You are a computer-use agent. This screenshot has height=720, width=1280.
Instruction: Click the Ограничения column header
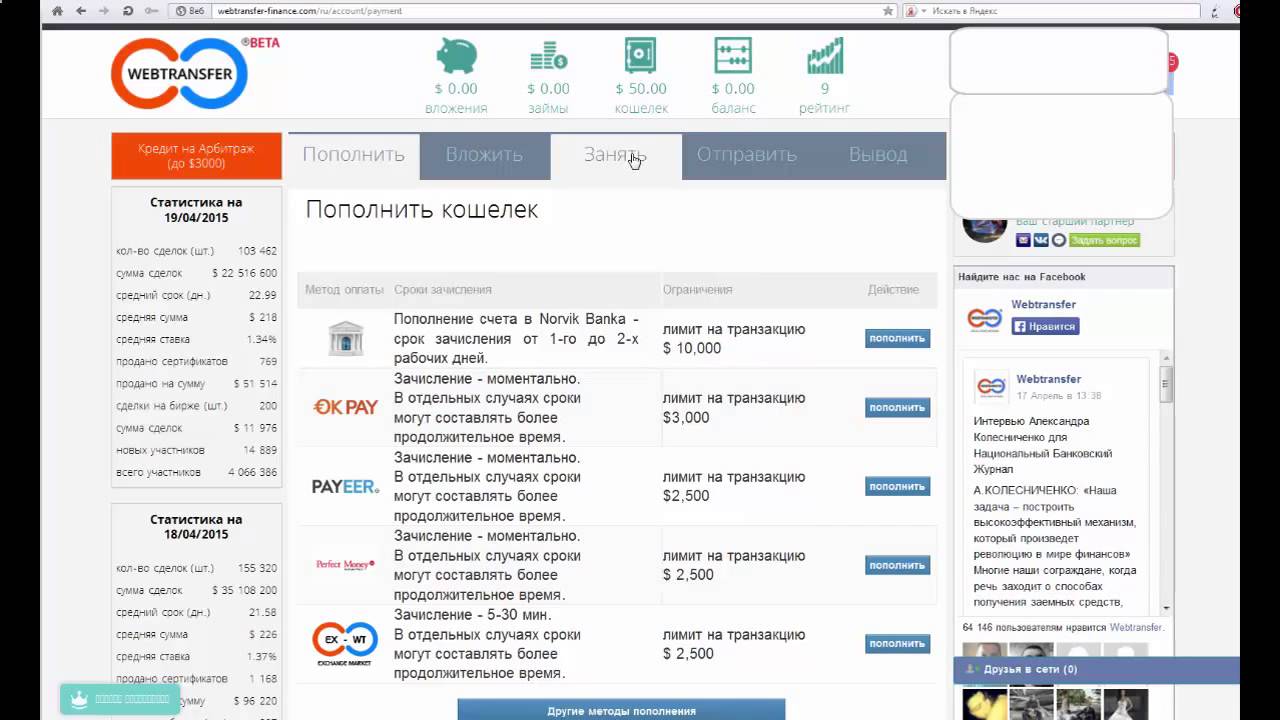coord(697,290)
